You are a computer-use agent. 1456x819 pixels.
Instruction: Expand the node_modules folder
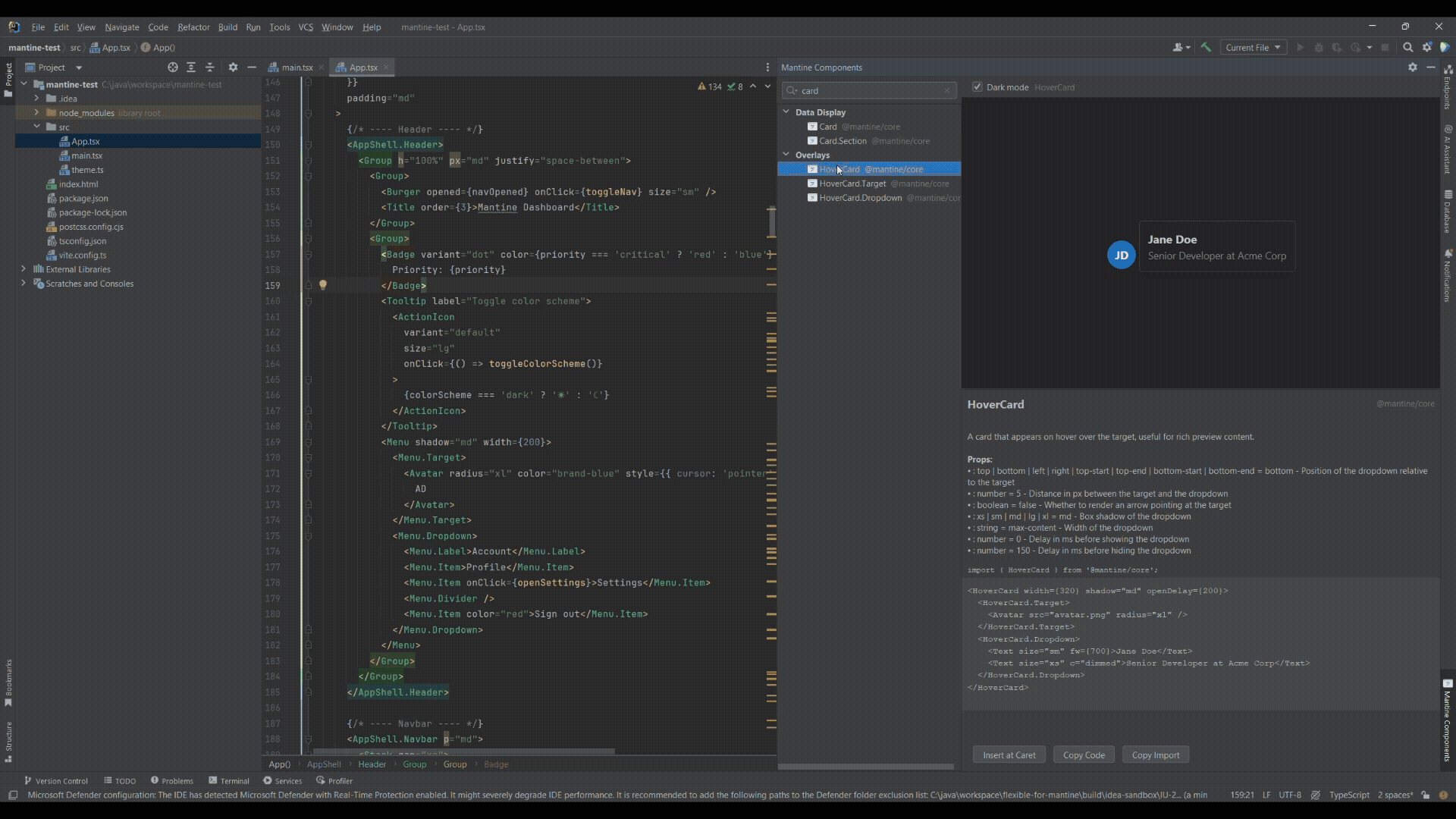[x=36, y=113]
